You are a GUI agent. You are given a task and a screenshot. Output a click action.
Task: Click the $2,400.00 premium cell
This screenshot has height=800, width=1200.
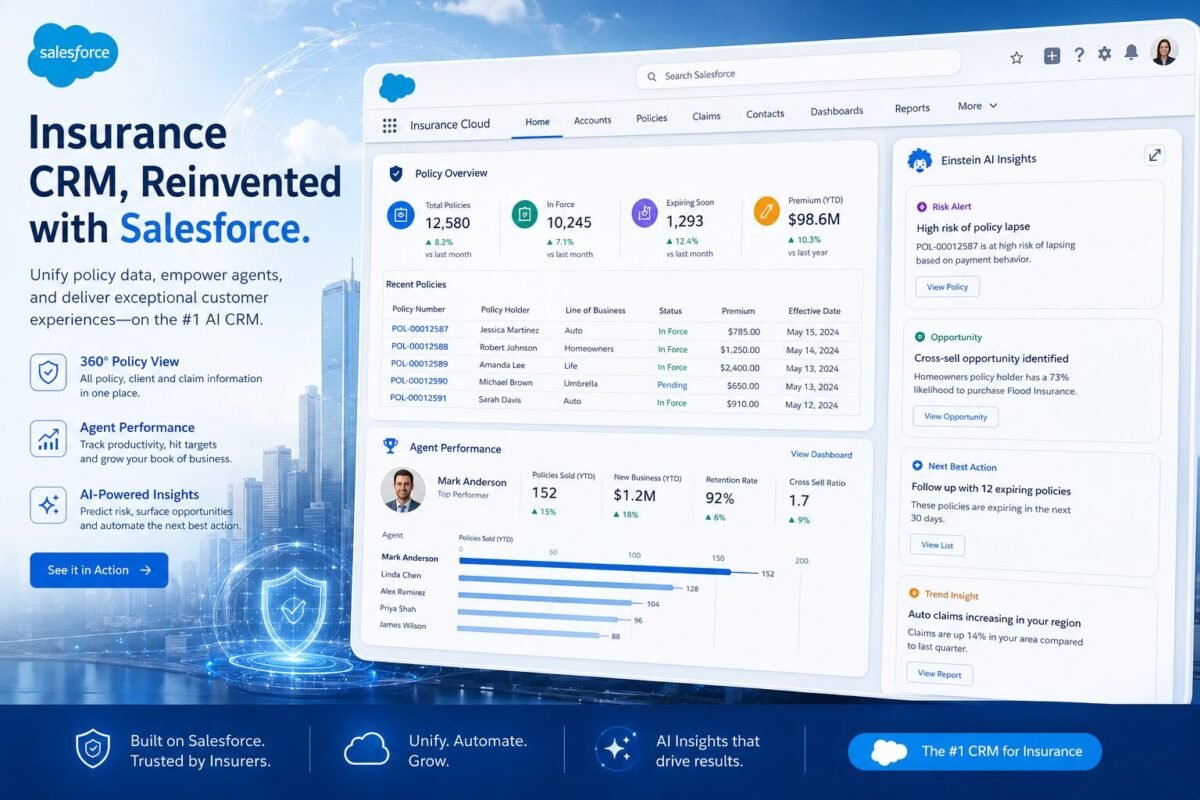tap(740, 368)
